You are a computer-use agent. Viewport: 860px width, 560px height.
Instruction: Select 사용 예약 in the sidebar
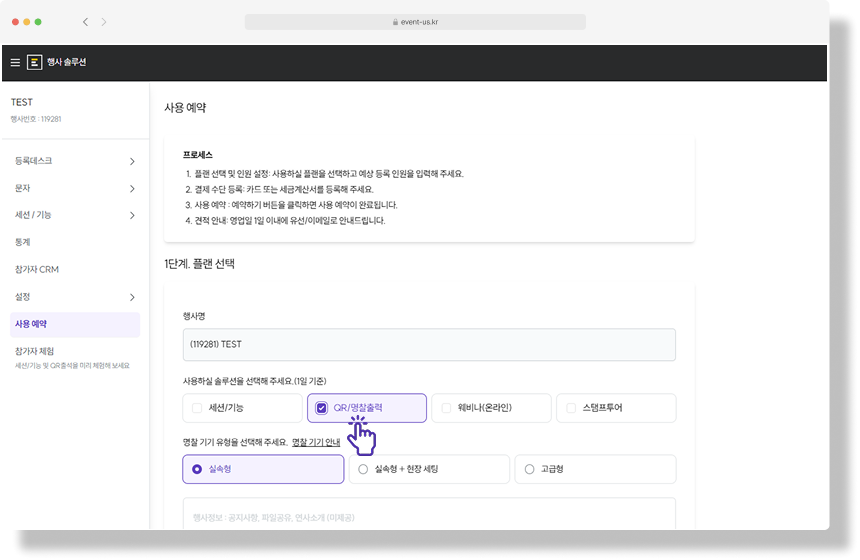(x=75, y=325)
